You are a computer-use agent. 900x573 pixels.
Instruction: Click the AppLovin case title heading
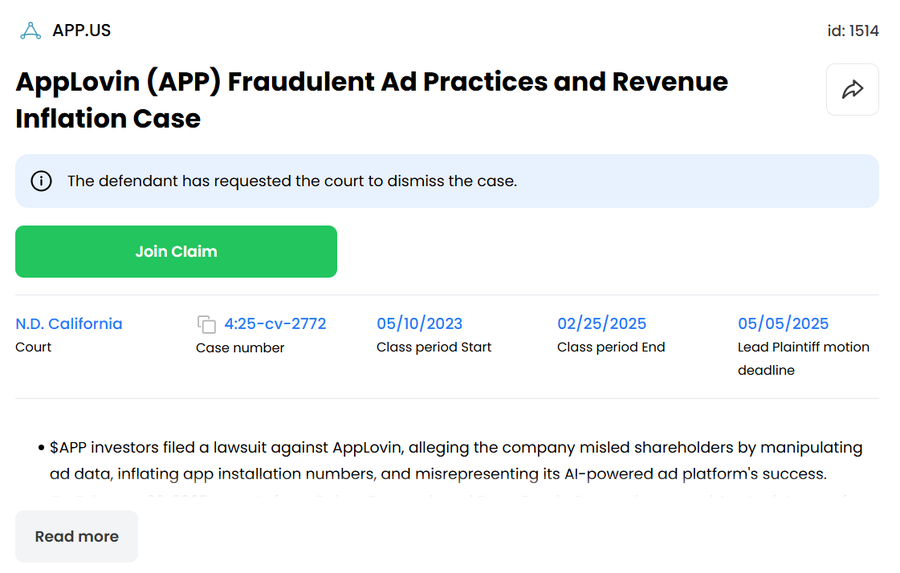tap(372, 100)
